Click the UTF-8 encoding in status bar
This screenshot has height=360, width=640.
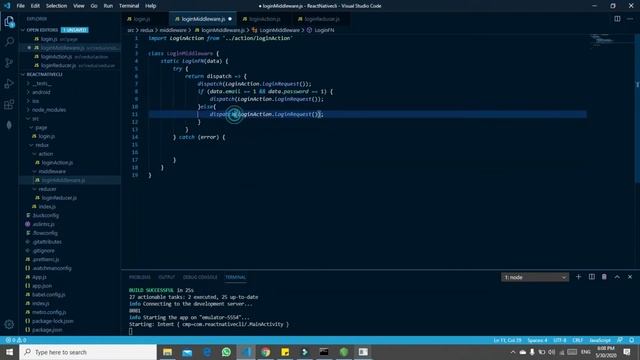point(559,340)
